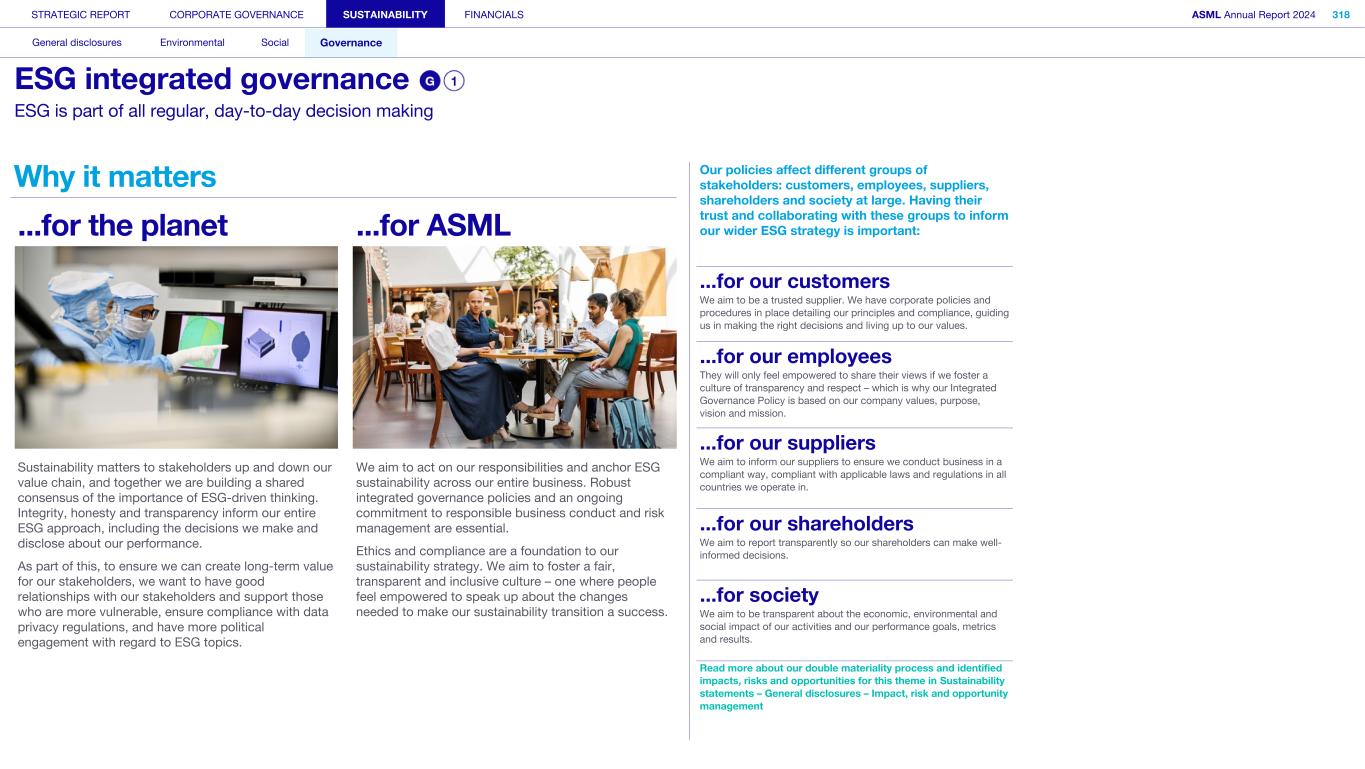
Task: Click the blue G badge icon
Action: pos(430,81)
